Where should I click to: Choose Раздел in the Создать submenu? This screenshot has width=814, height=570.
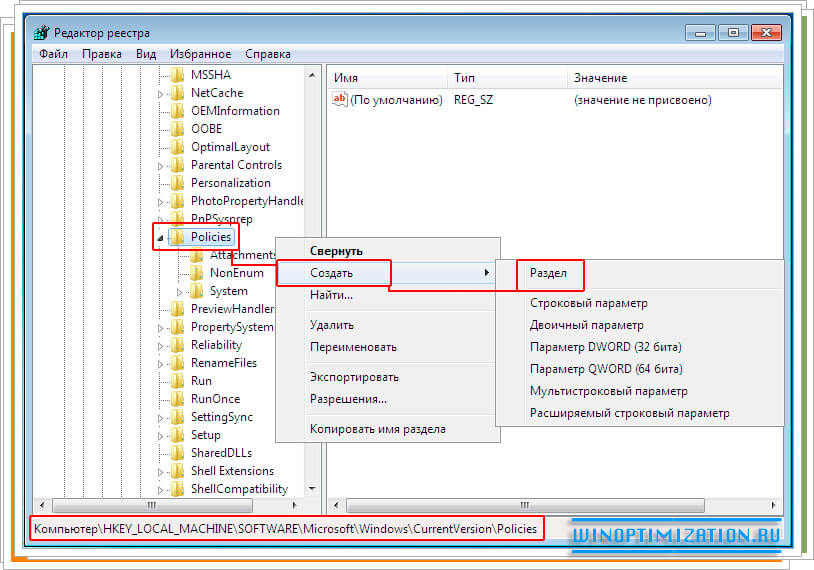(x=548, y=273)
